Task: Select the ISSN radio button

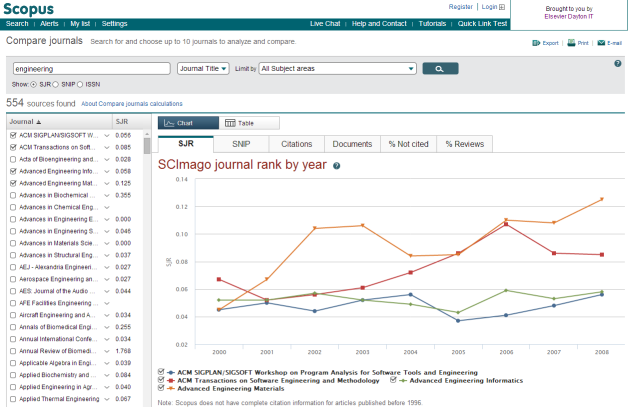Action: (80, 85)
